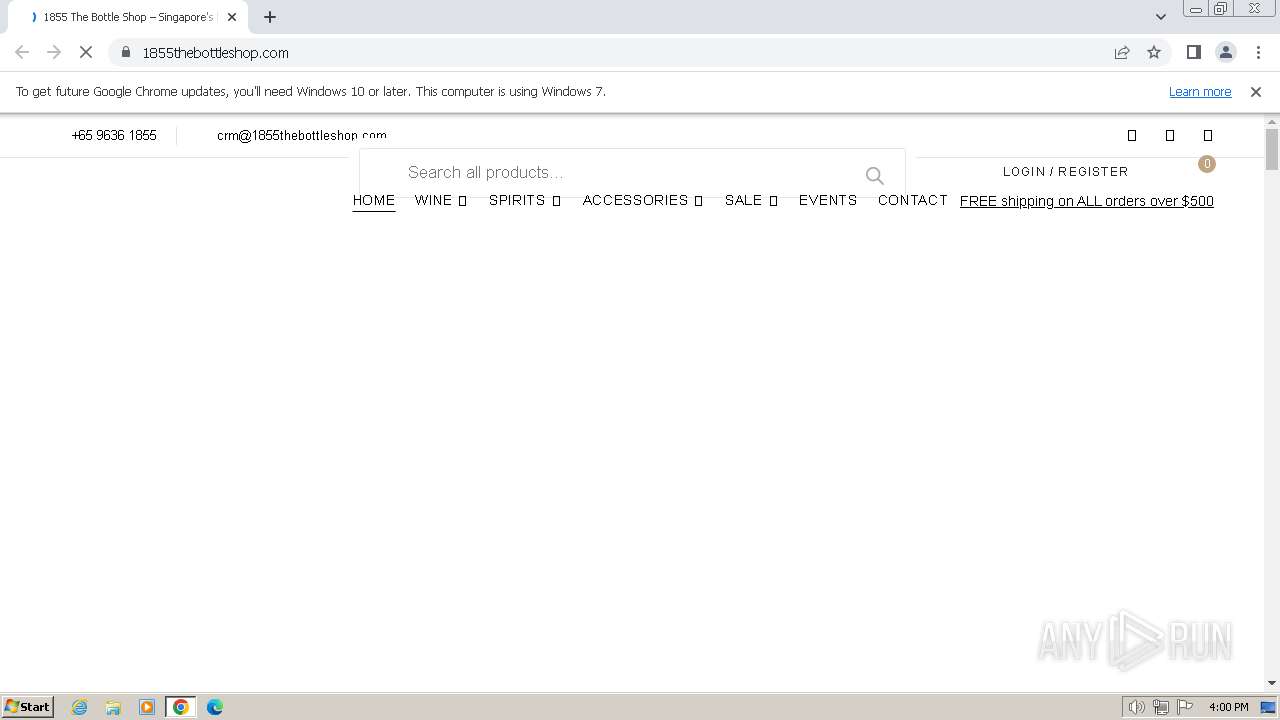Click FREE shipping on ALL orders link

[1087, 201]
